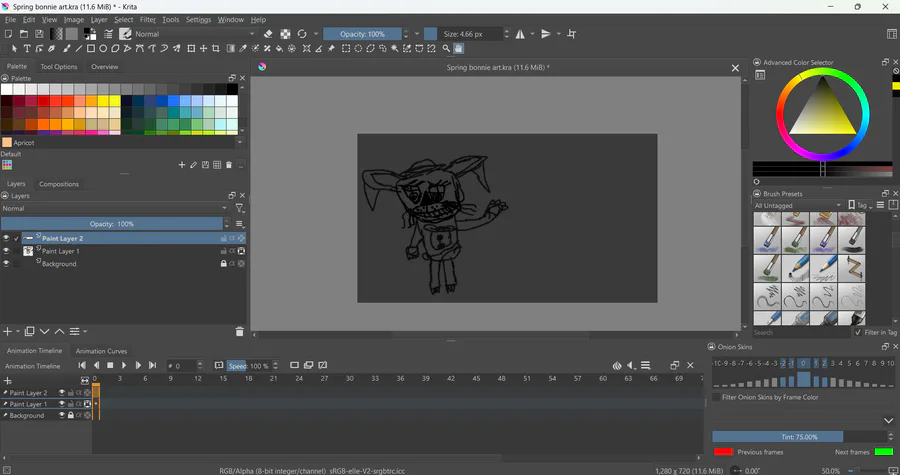Open the brush blending mode Normal dropdown
This screenshot has height=475, width=900.
(x=195, y=34)
